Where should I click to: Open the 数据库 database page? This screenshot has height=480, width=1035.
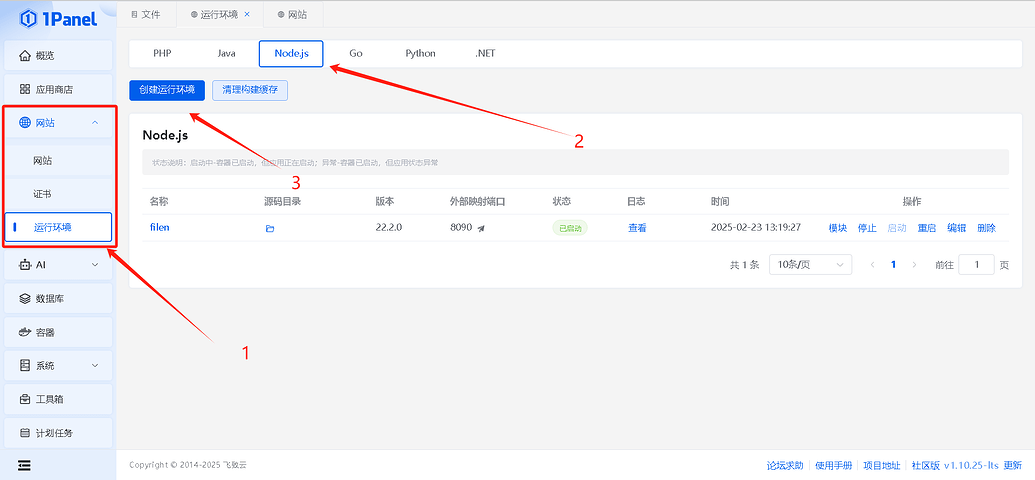[x=58, y=298]
